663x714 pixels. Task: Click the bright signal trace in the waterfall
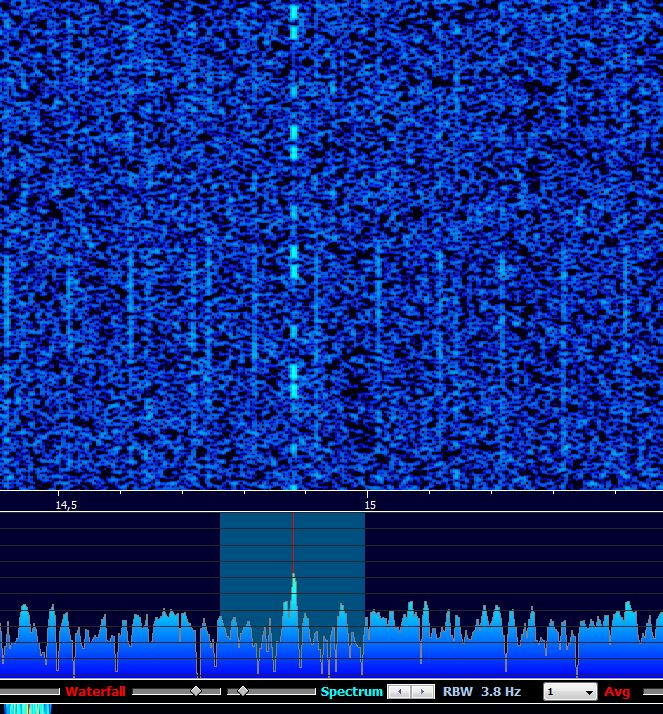click(x=294, y=246)
